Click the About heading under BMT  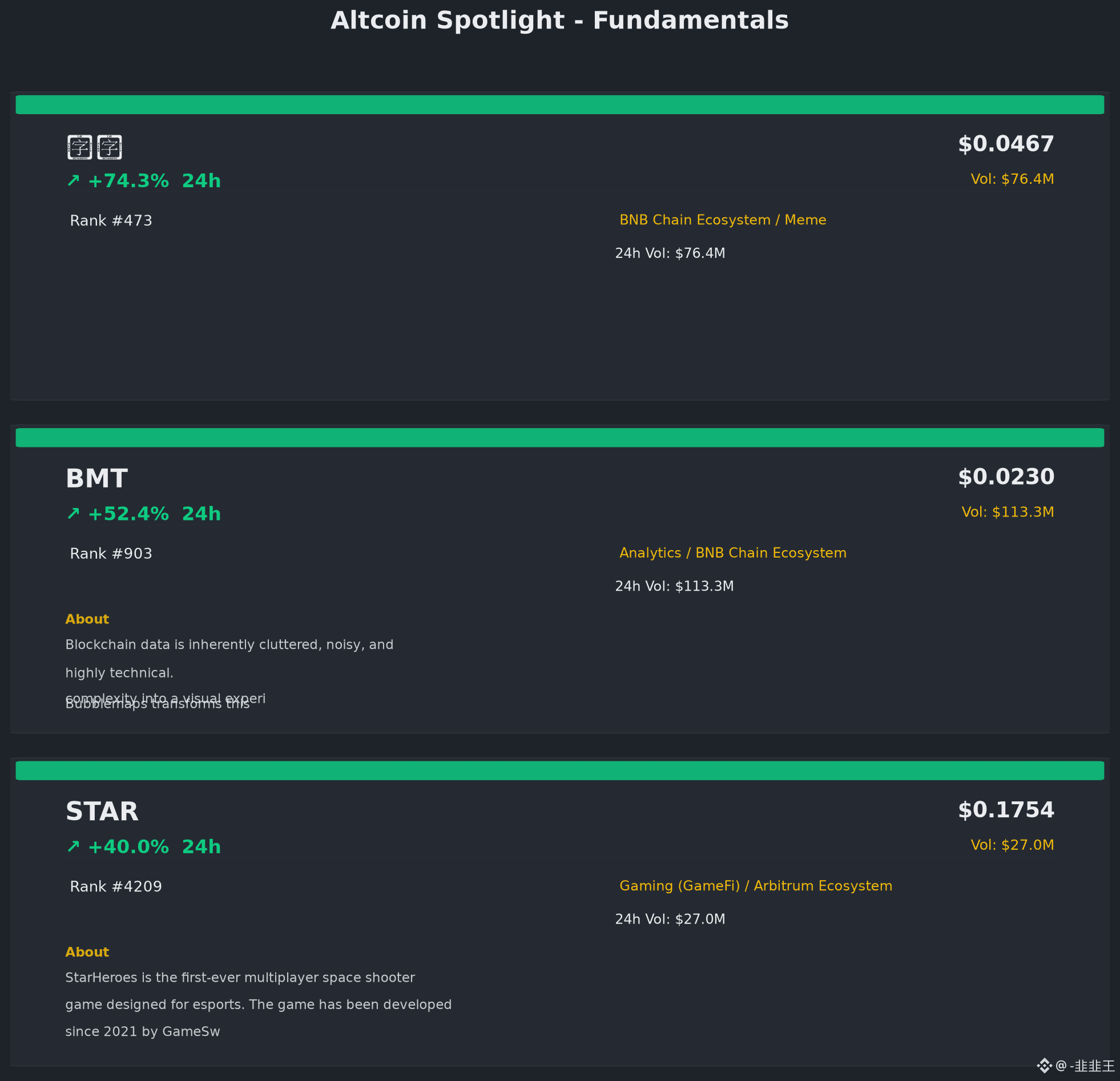(x=87, y=619)
